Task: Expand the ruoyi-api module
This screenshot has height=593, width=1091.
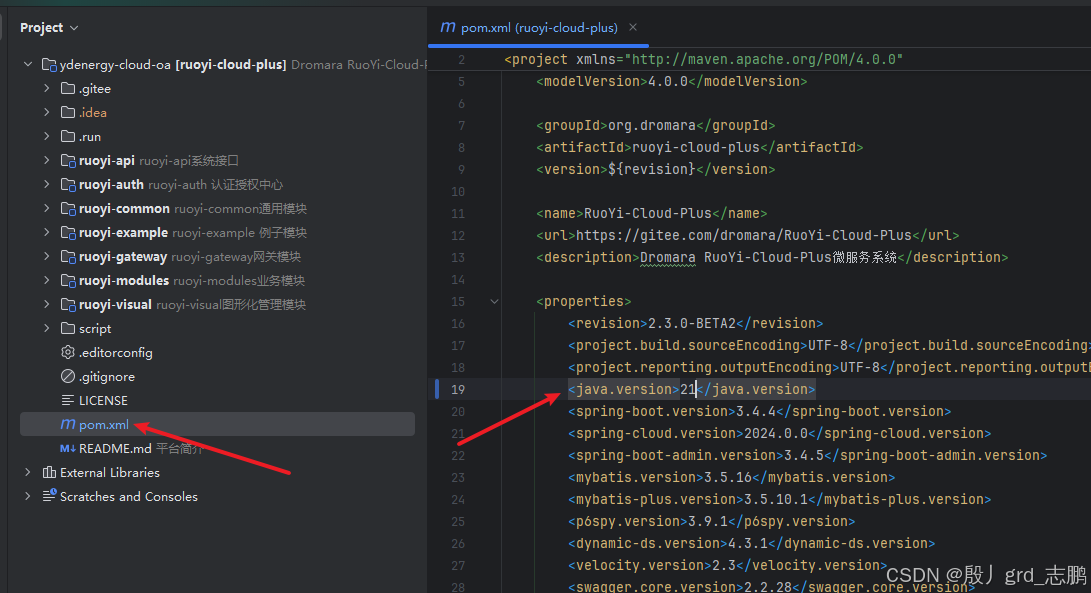Action: coord(47,160)
